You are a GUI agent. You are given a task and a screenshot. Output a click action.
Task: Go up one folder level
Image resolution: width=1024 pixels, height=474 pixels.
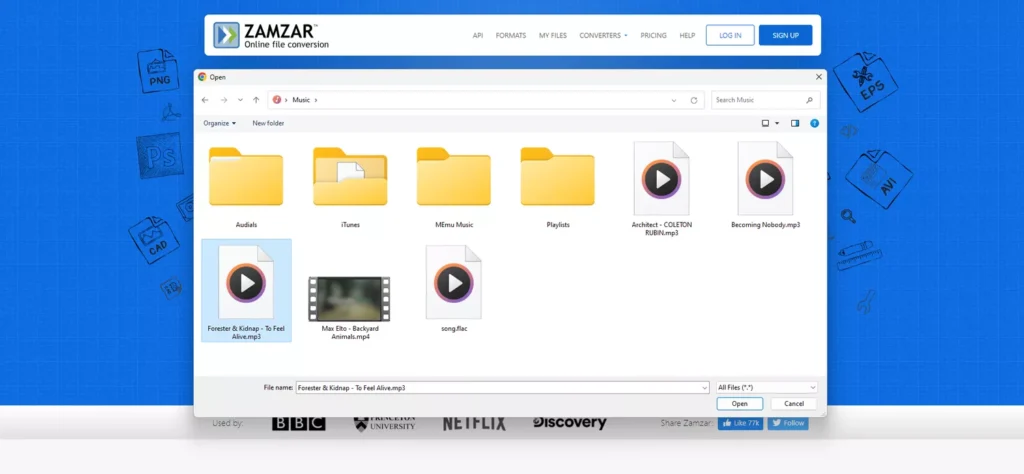pos(256,100)
